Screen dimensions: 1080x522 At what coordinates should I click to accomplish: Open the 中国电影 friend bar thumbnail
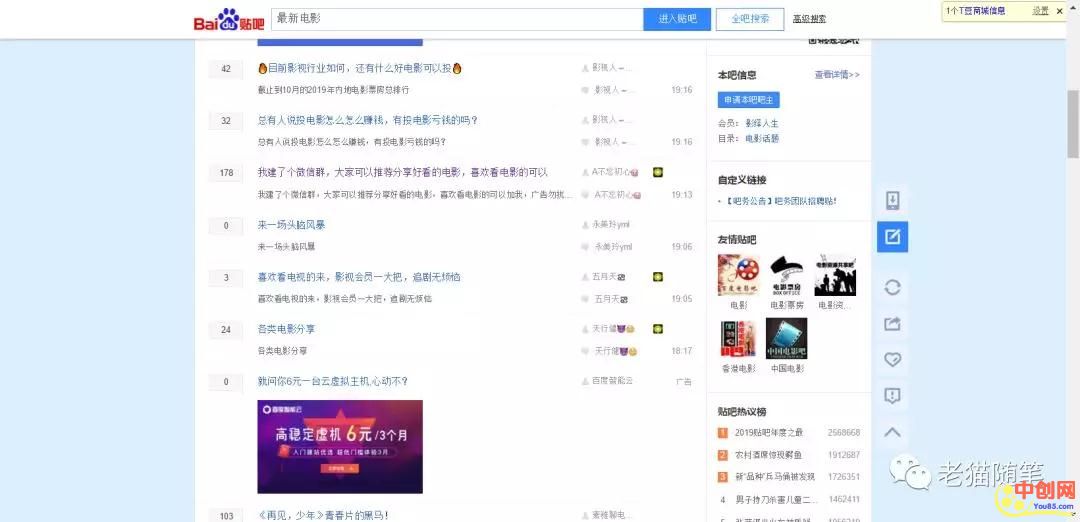pyautogui.click(x=786, y=340)
